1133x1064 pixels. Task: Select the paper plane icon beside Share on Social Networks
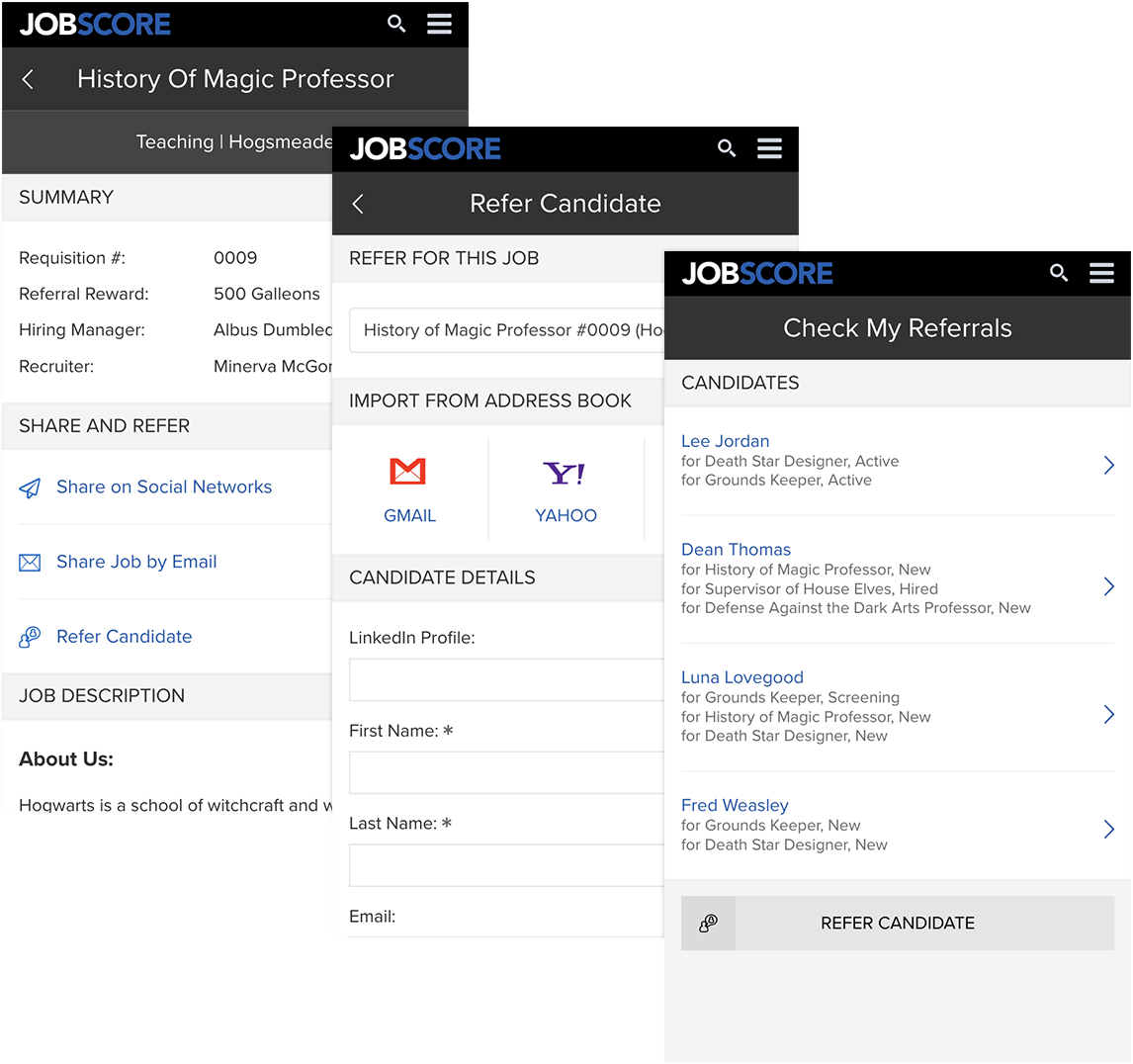(30, 487)
